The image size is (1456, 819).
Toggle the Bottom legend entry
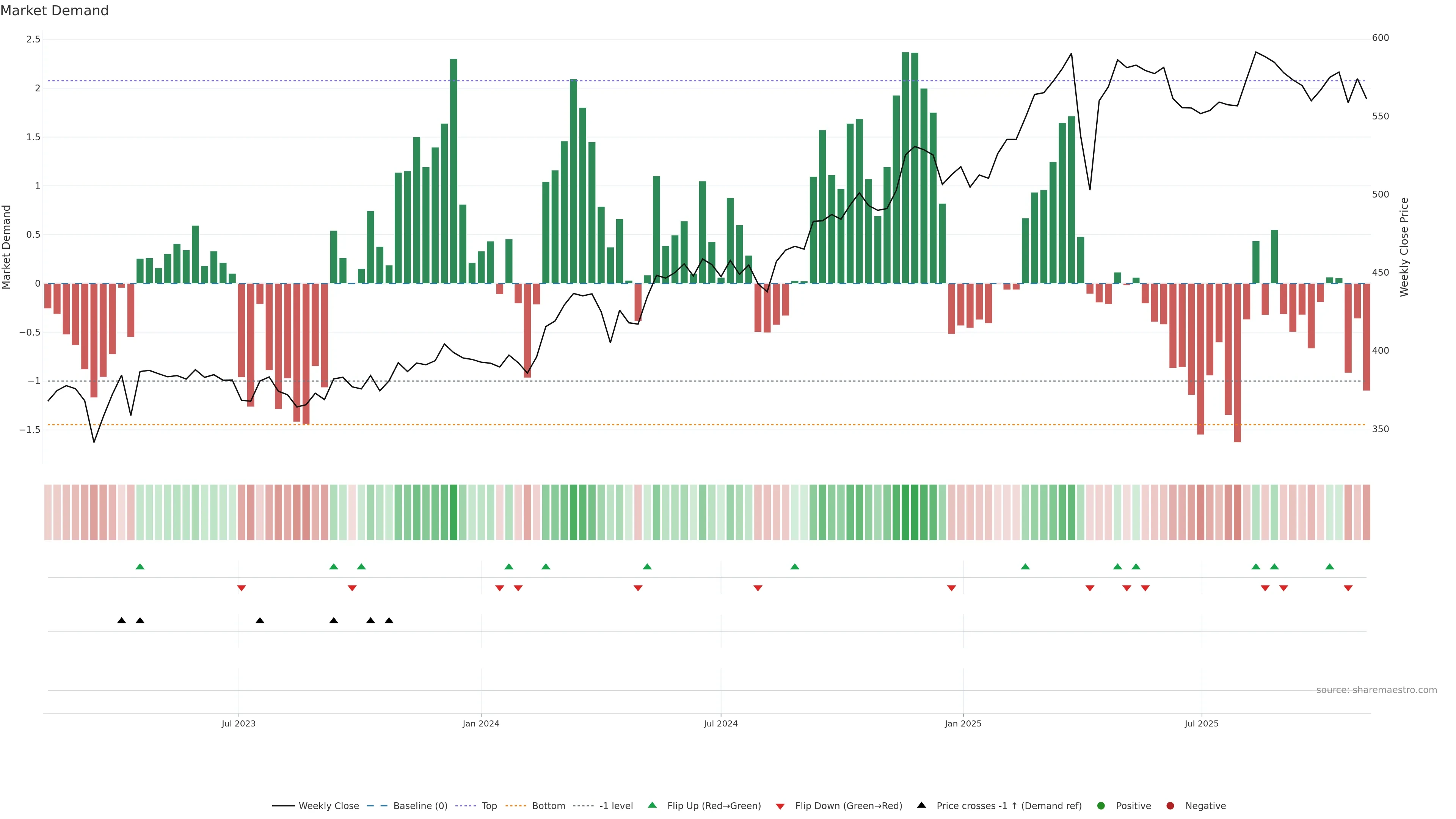coord(548,806)
